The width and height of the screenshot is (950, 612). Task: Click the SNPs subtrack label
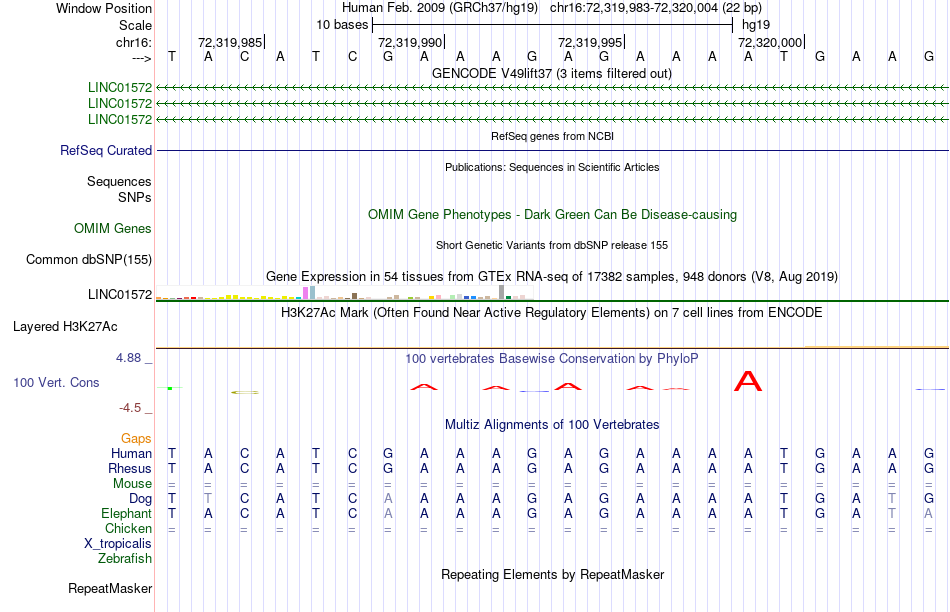pyautogui.click(x=135, y=197)
